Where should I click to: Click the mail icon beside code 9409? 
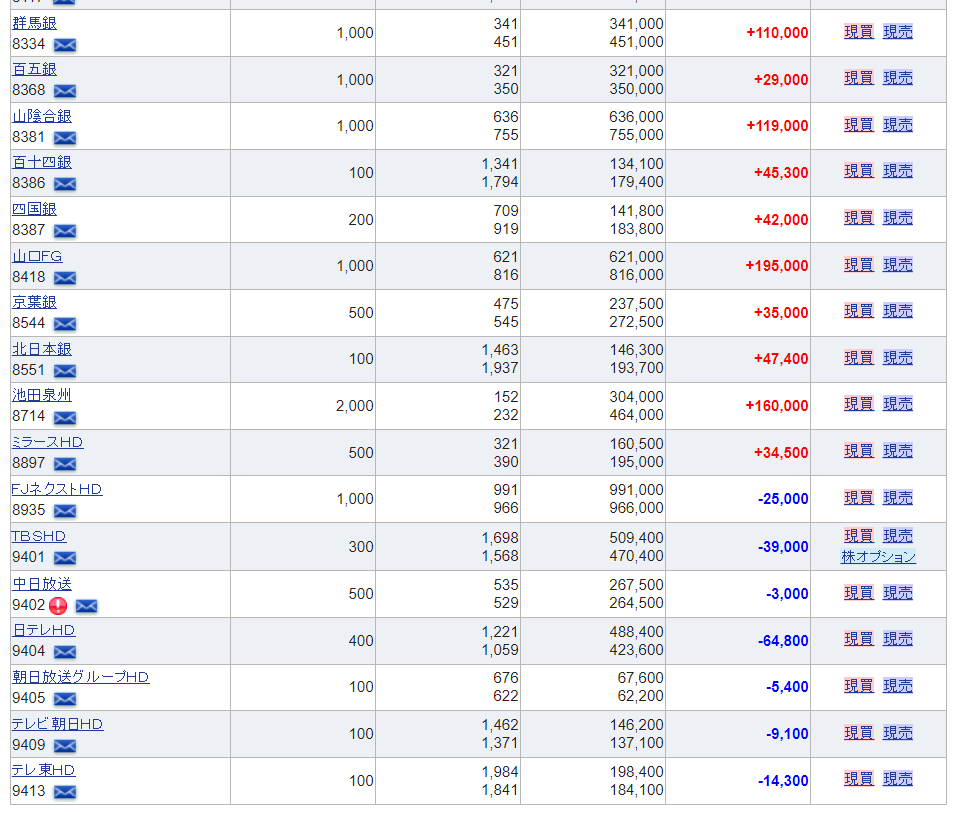pos(65,746)
